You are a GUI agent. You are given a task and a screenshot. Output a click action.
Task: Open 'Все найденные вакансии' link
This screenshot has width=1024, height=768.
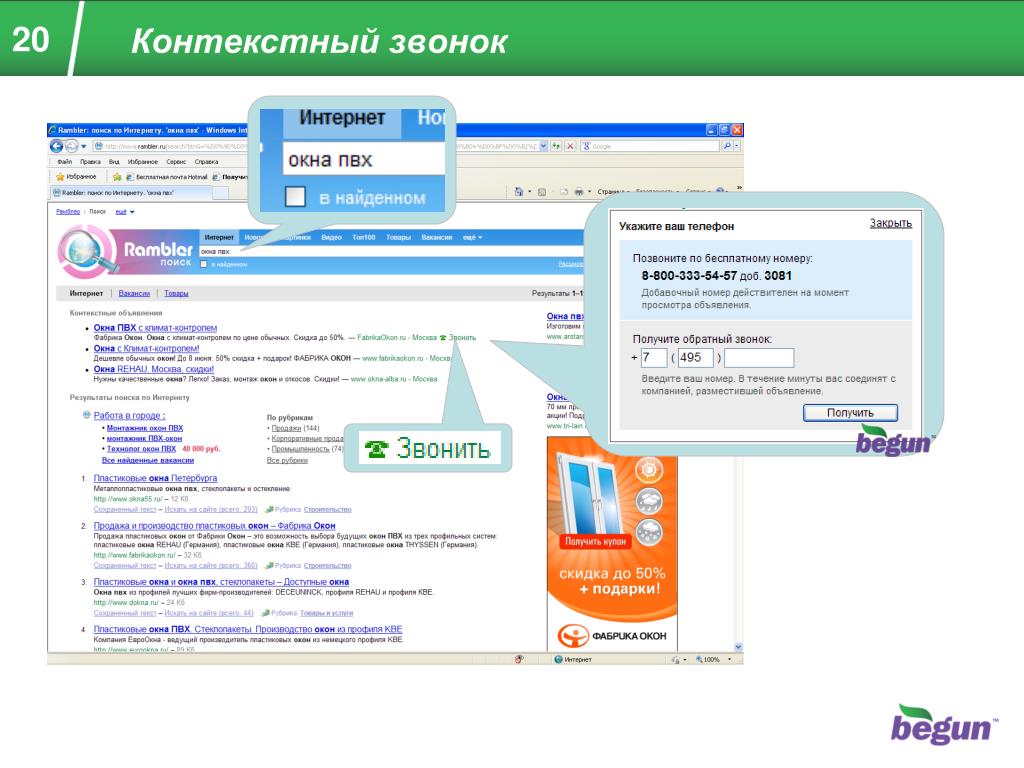tap(148, 460)
